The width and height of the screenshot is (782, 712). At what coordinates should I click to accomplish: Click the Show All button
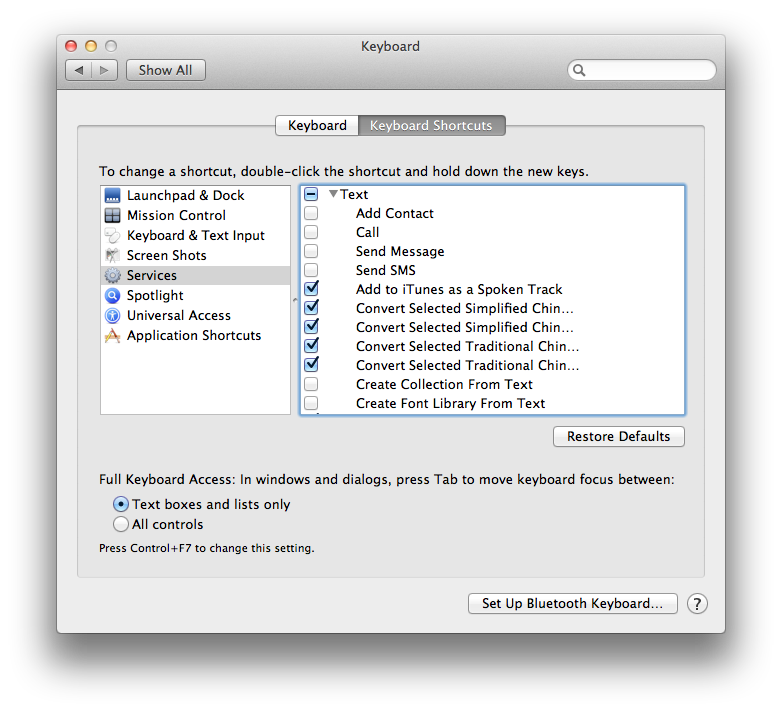coord(166,70)
